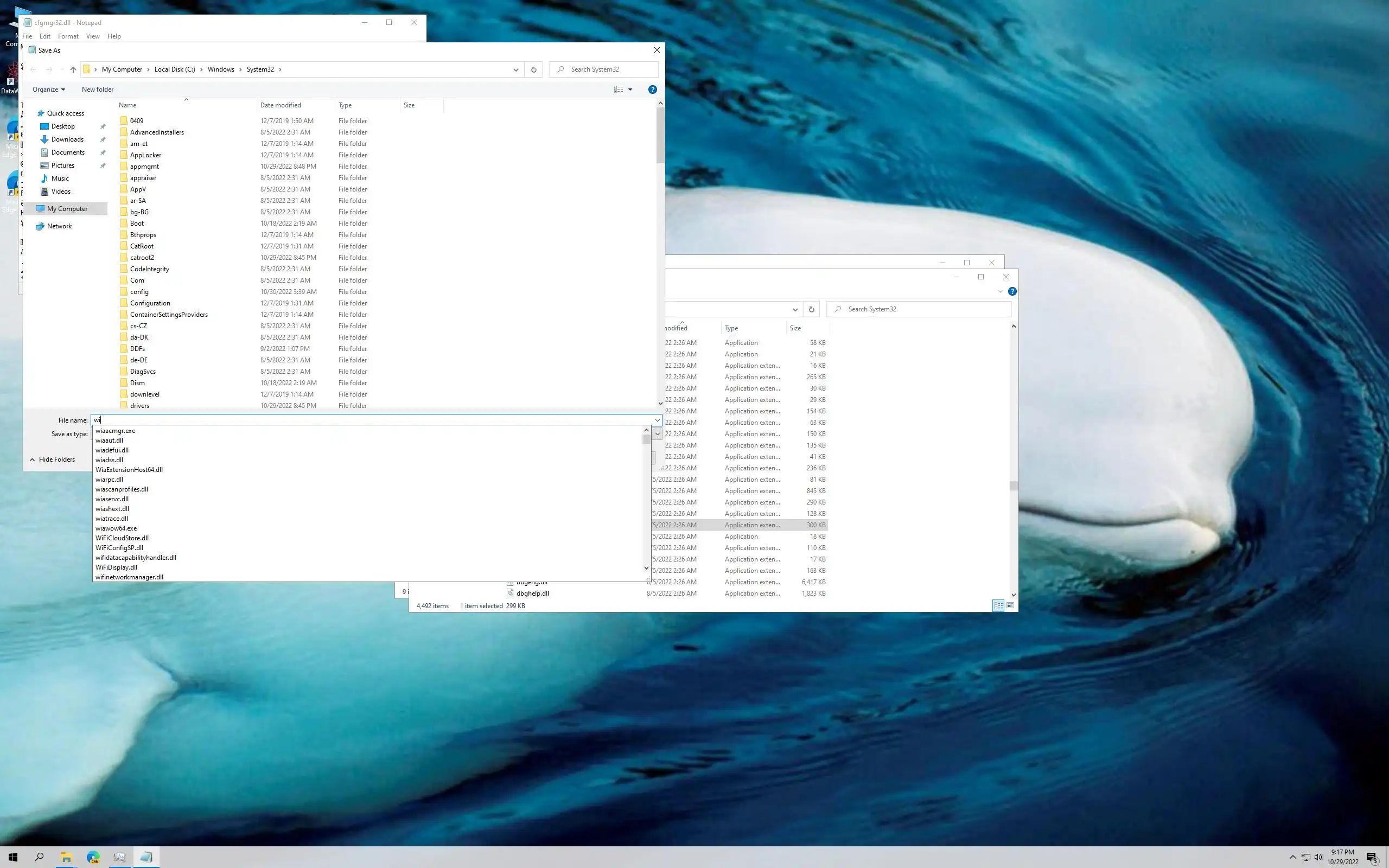Click refresh button in Save As dialog
The height and width of the screenshot is (868, 1389).
point(533,69)
